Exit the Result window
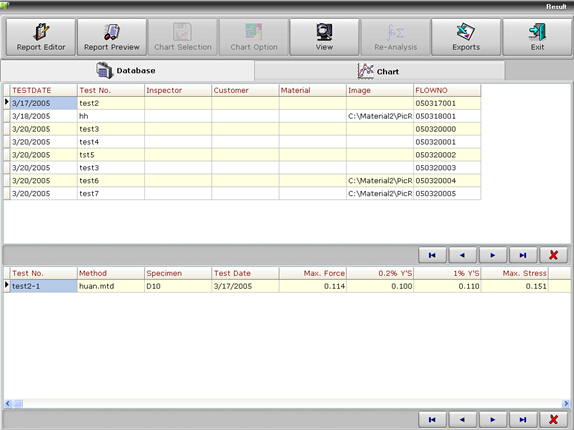The height and width of the screenshot is (430, 574). click(x=537, y=37)
